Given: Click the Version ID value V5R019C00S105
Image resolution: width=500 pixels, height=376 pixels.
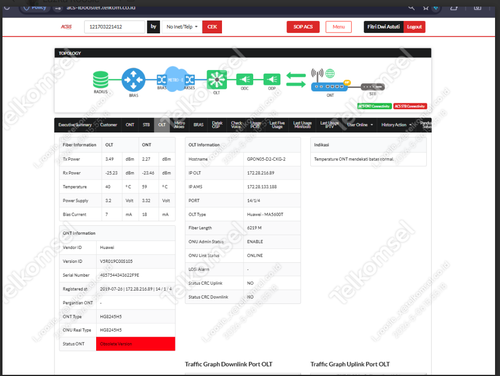Looking at the screenshot, I should 116,261.
